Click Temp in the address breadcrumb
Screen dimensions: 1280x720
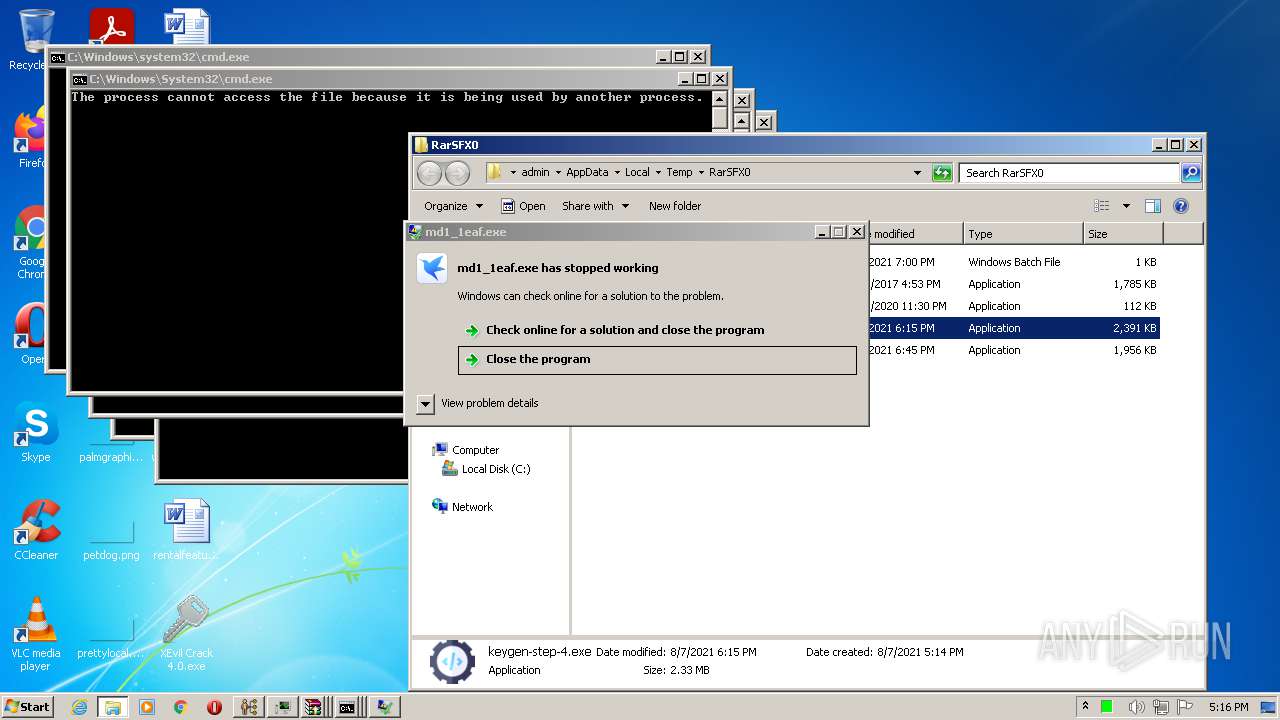[679, 172]
